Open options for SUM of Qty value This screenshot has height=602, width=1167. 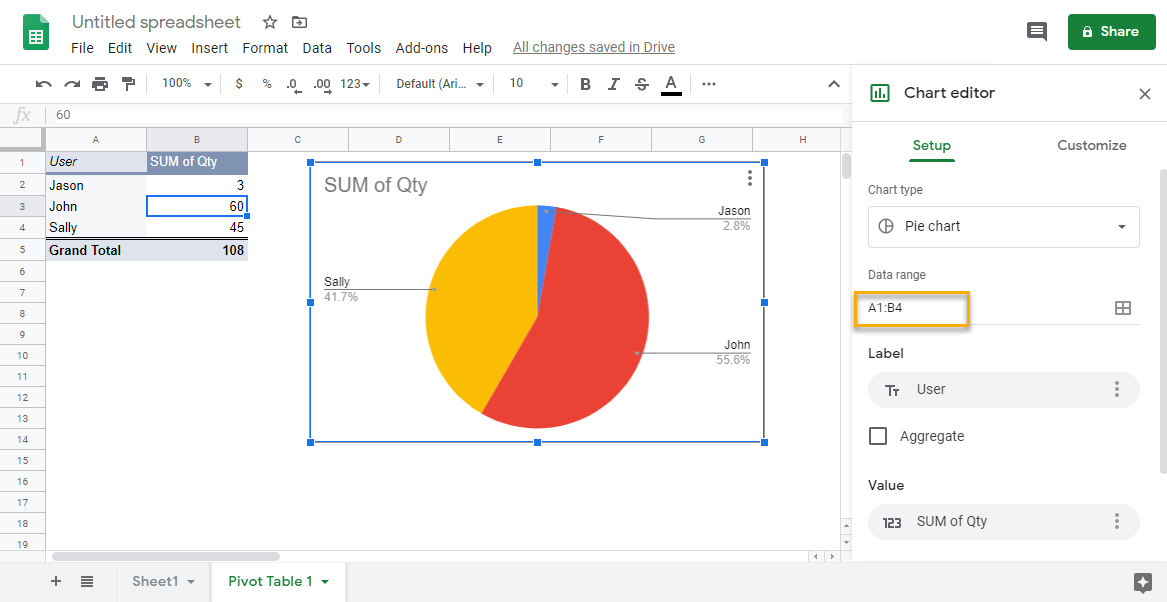(x=1116, y=522)
